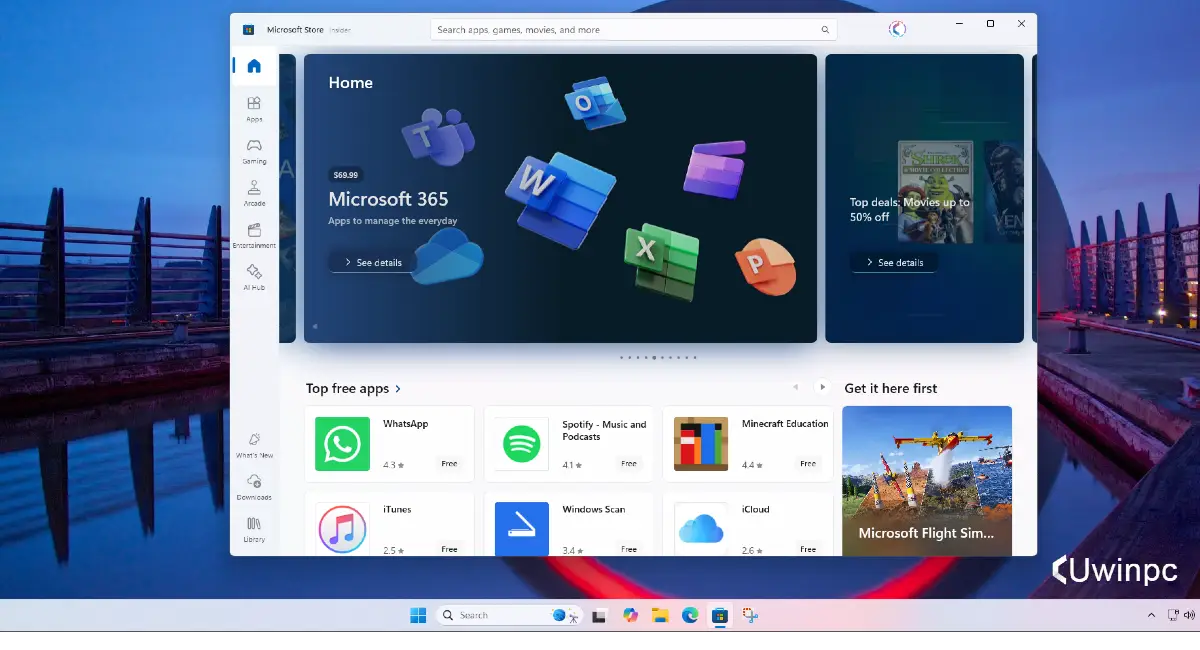The image size is (1200, 650).
Task: Click Spotify - Music and Podcasts title
Action: 604,431
